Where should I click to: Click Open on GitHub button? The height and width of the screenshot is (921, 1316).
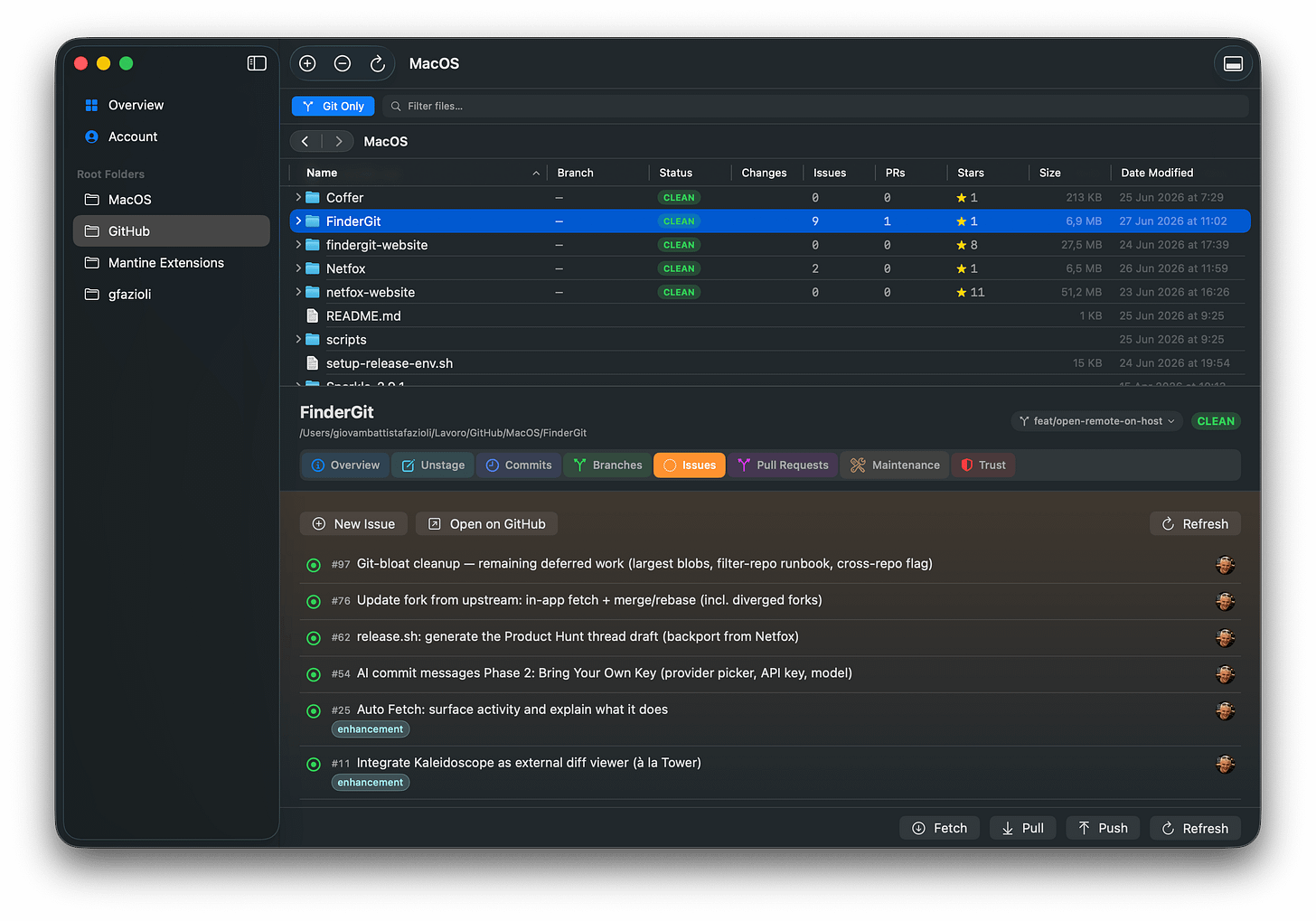tap(486, 523)
